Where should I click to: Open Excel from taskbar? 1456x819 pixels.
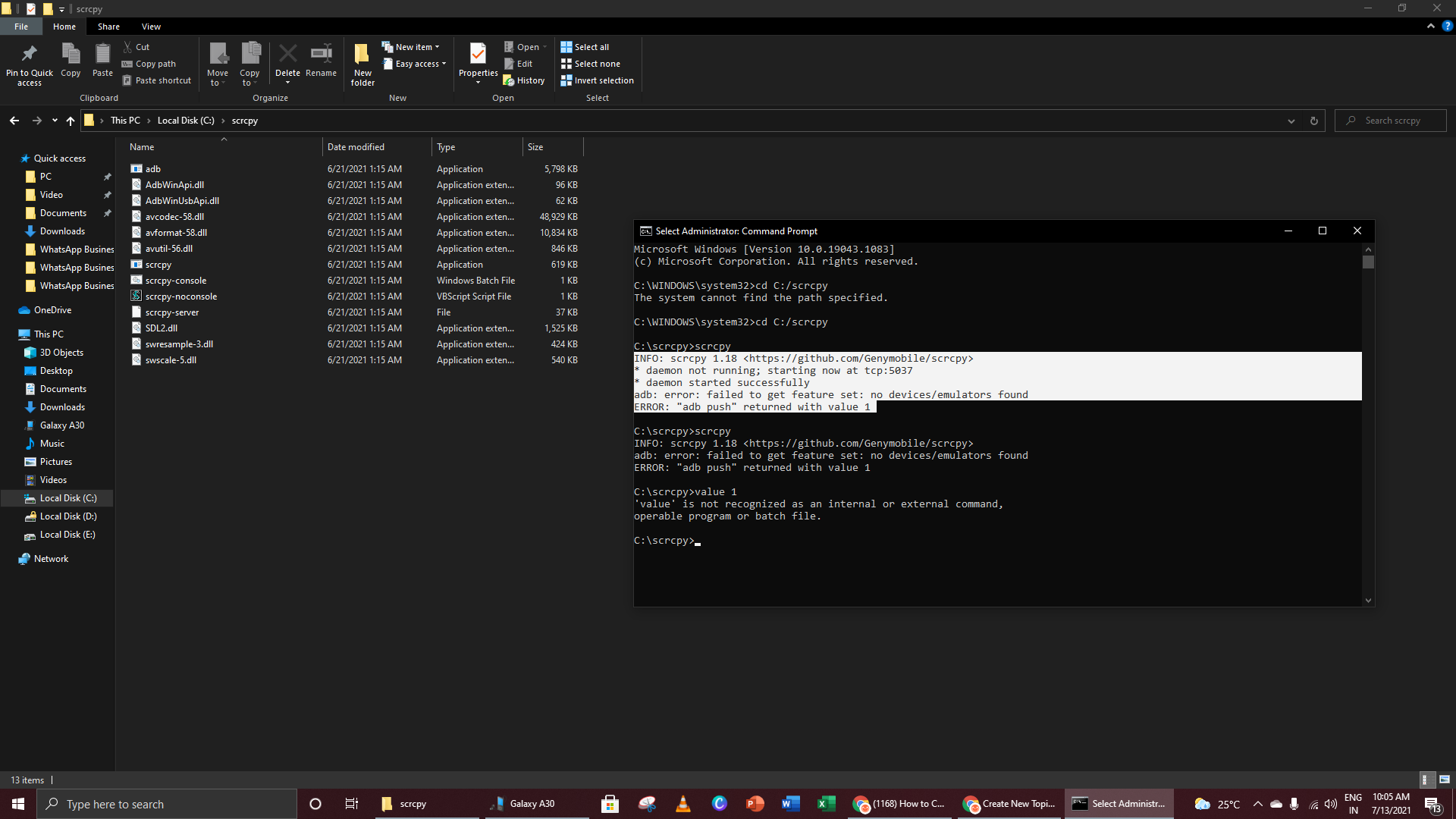click(826, 804)
